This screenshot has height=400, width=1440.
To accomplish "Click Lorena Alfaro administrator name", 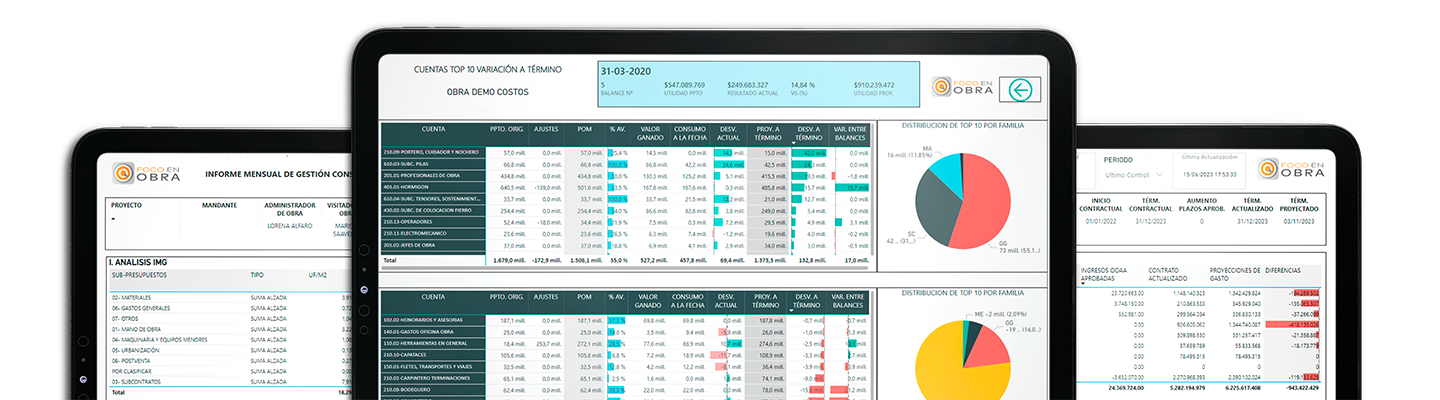I will pyautogui.click(x=289, y=226).
